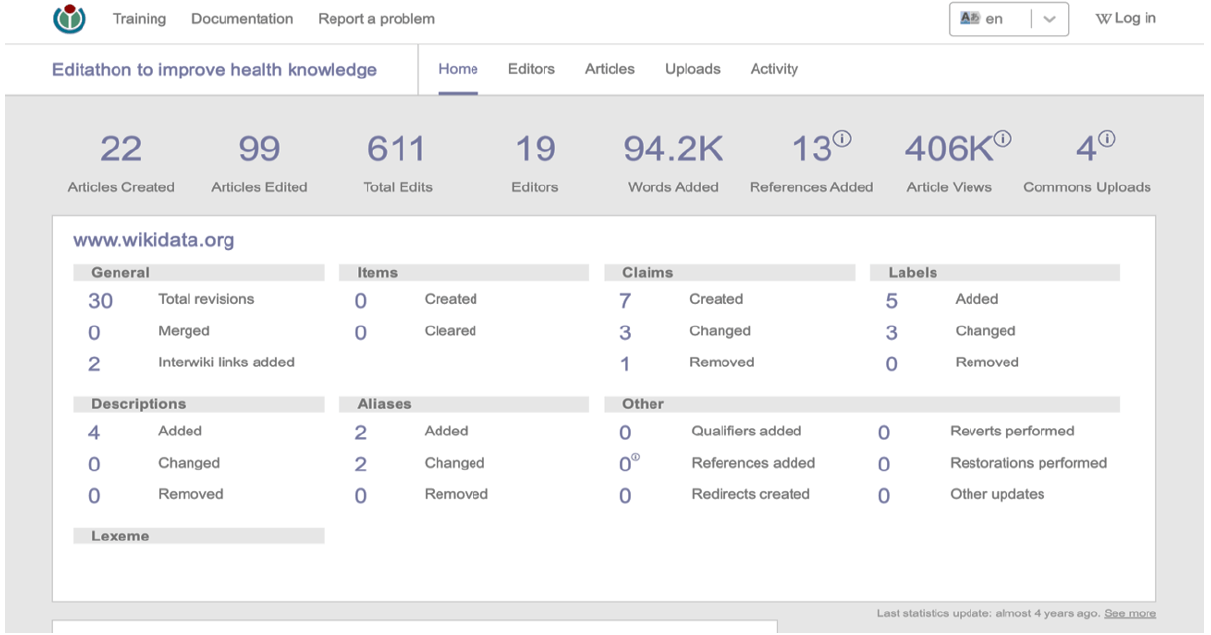The width and height of the screenshot is (1211, 635).
Task: View the Activity tab
Action: 774,69
